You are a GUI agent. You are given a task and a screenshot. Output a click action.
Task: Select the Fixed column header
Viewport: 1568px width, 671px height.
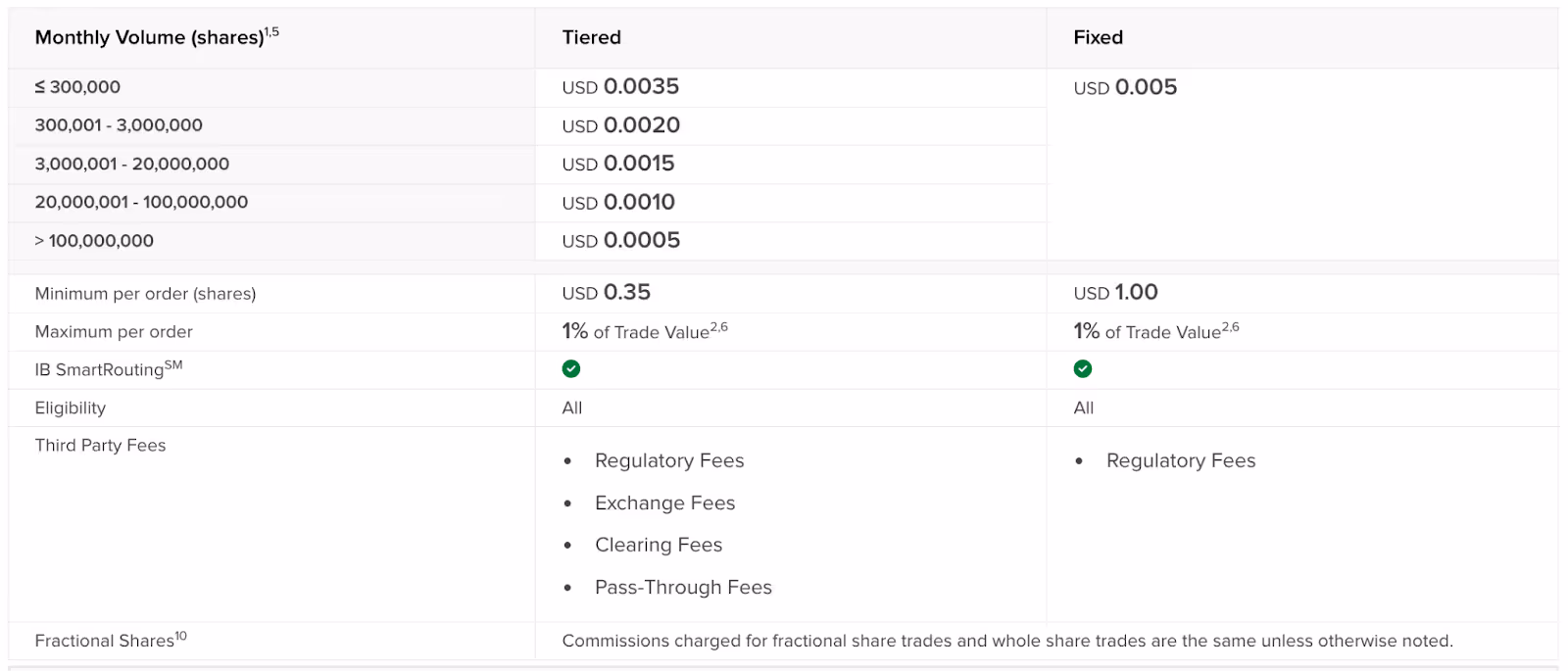click(1099, 37)
